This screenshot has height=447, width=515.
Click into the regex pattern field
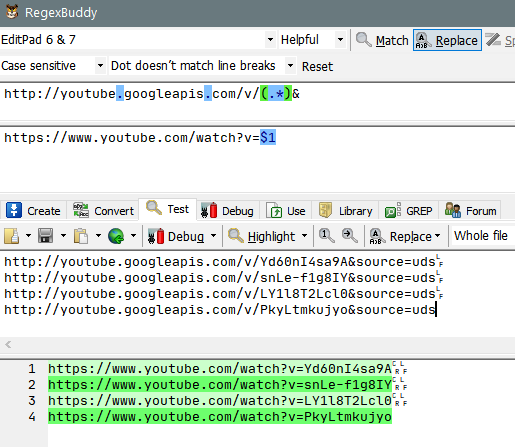(257, 102)
